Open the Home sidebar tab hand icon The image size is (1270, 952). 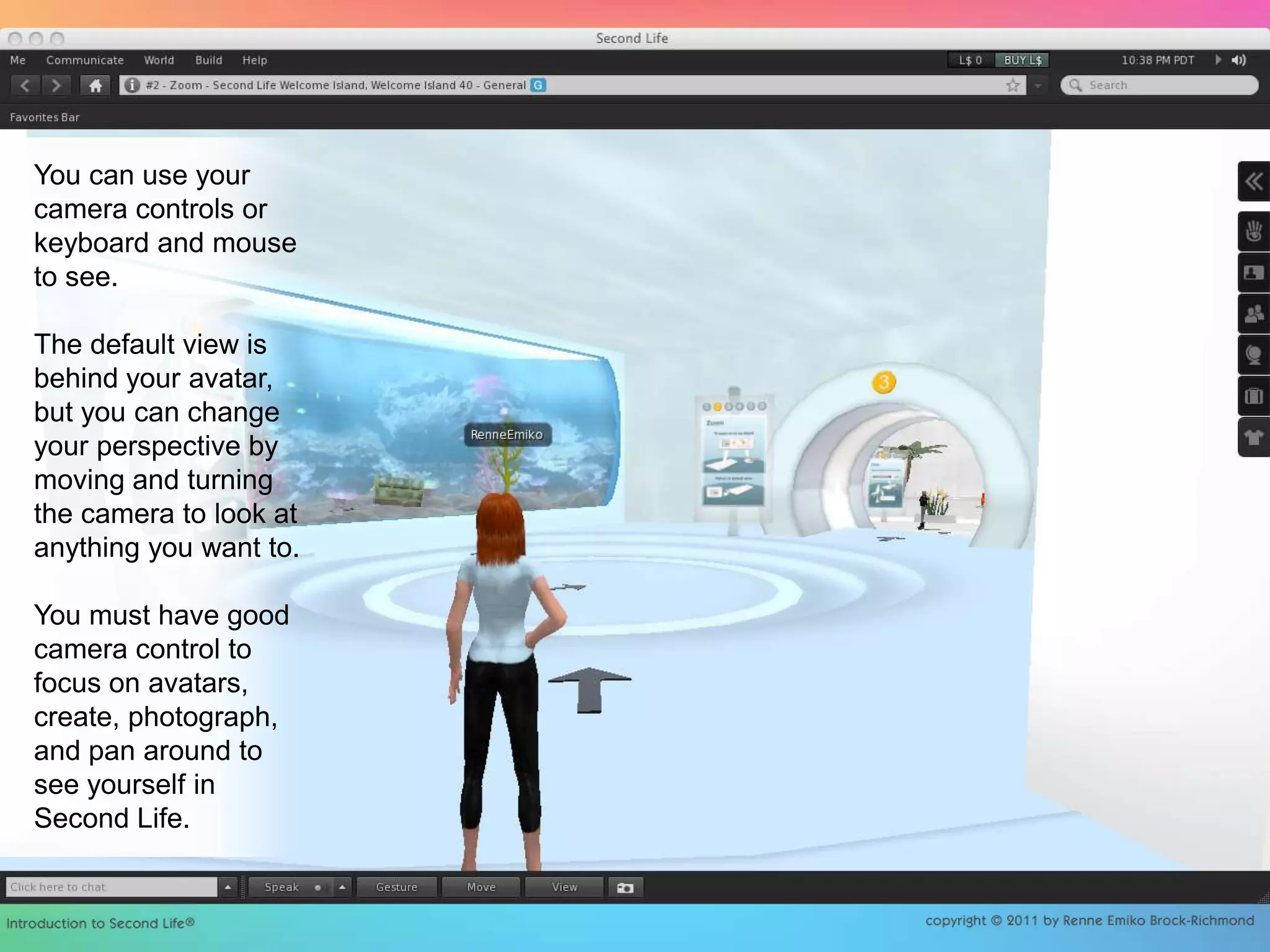coord(1254,231)
